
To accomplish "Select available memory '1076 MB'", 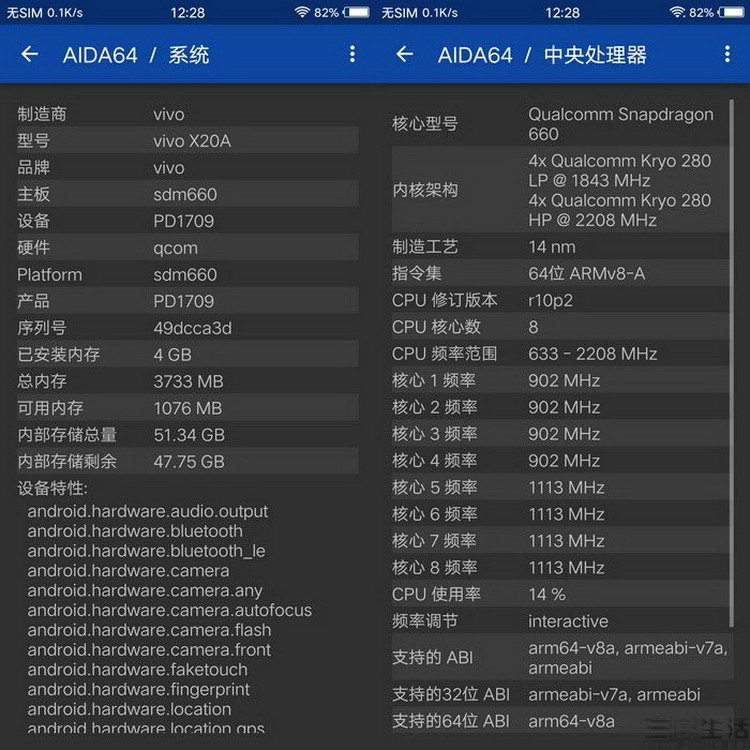I will pos(188,408).
